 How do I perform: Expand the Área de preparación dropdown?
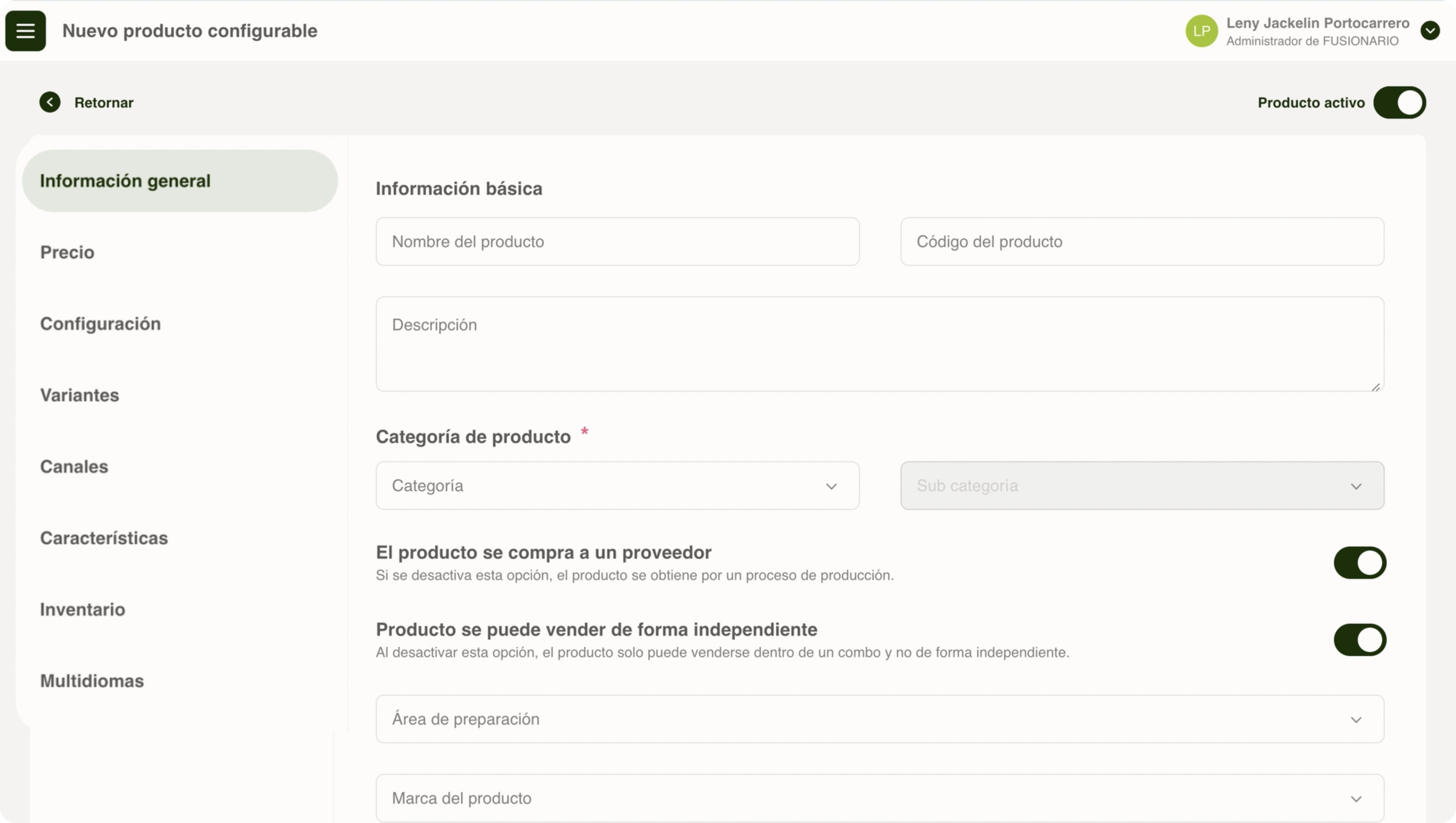[880, 719]
